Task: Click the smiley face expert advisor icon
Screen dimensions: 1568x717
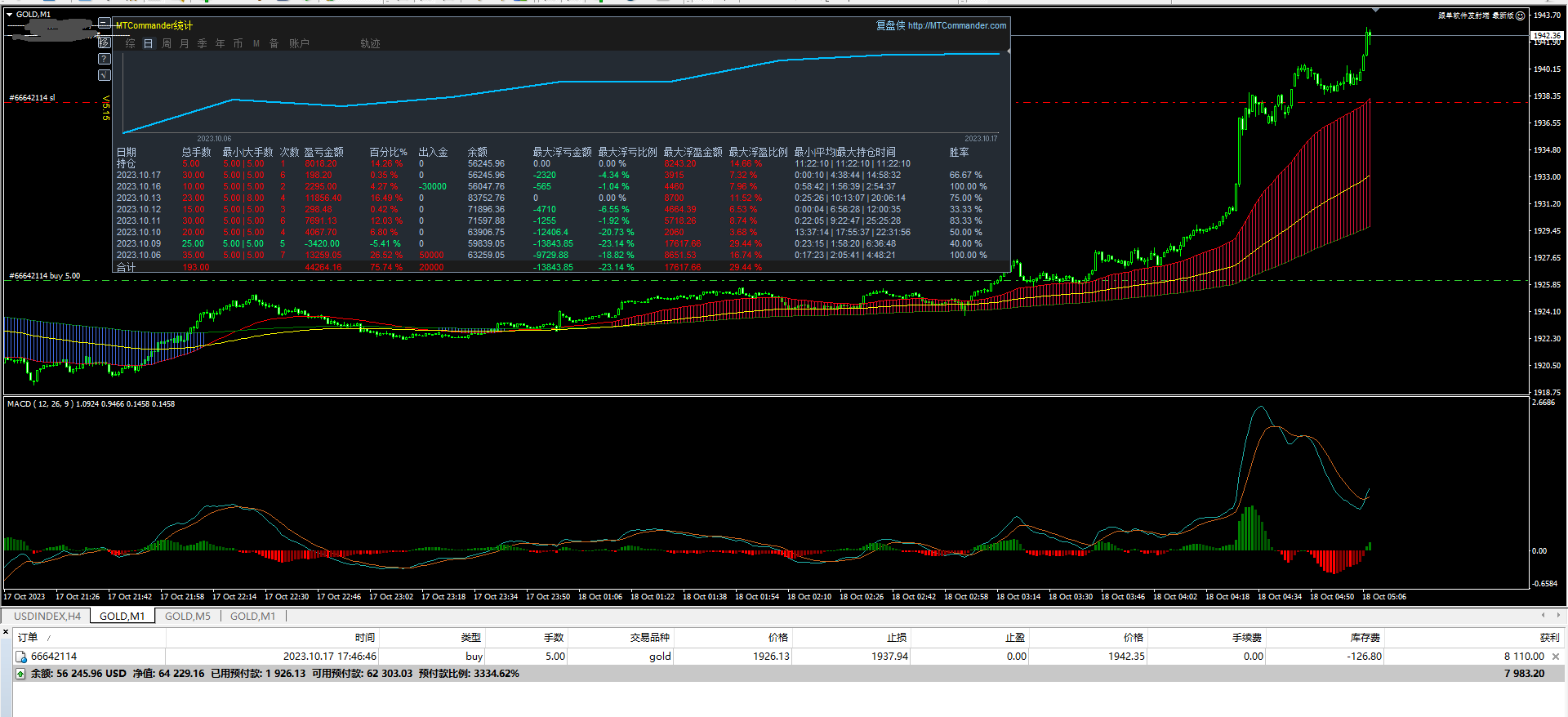Action: [x=1520, y=16]
